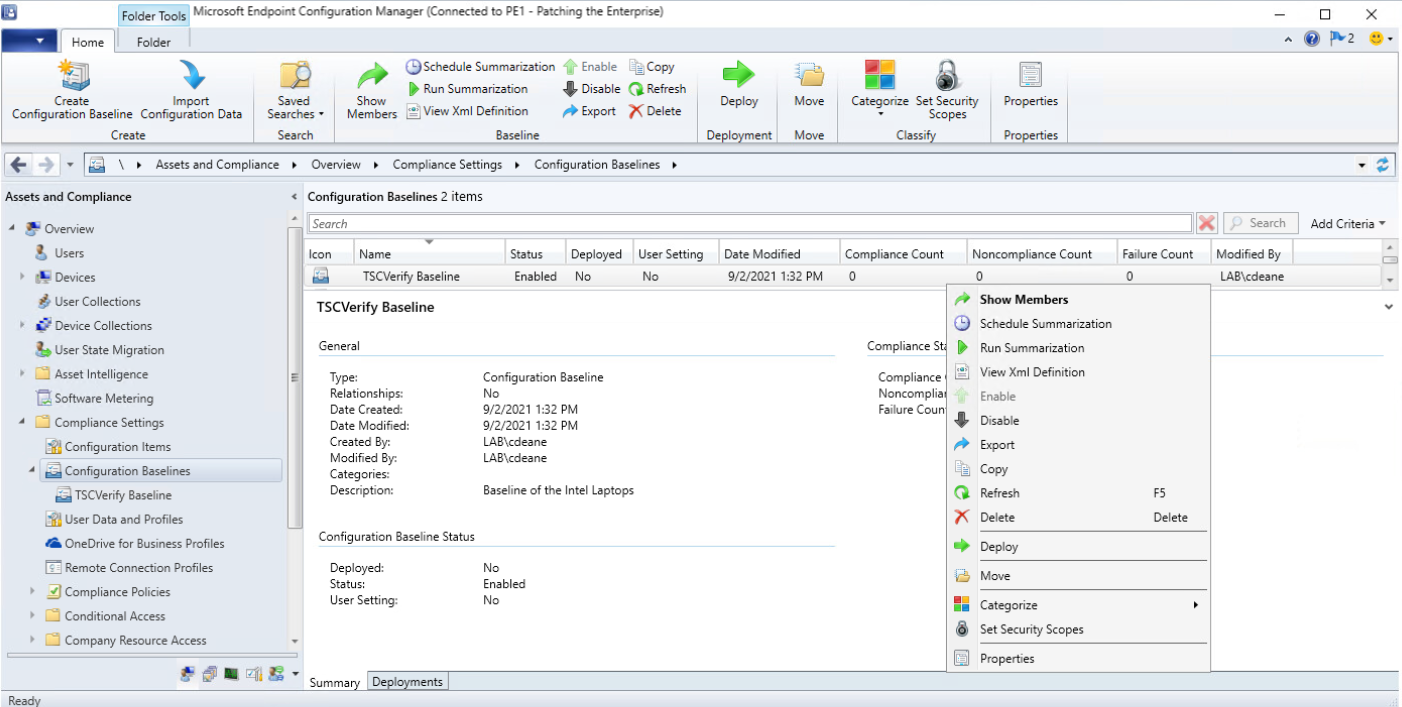Choose Export from the context menu
Screen dimensions: 1402x707
click(1078, 445)
